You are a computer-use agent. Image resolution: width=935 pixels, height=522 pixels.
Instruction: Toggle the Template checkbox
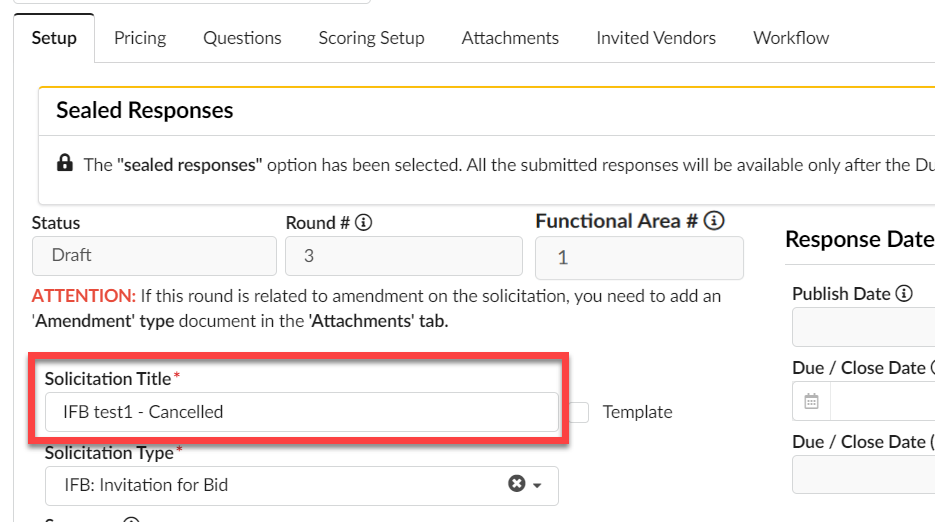pyautogui.click(x=578, y=412)
